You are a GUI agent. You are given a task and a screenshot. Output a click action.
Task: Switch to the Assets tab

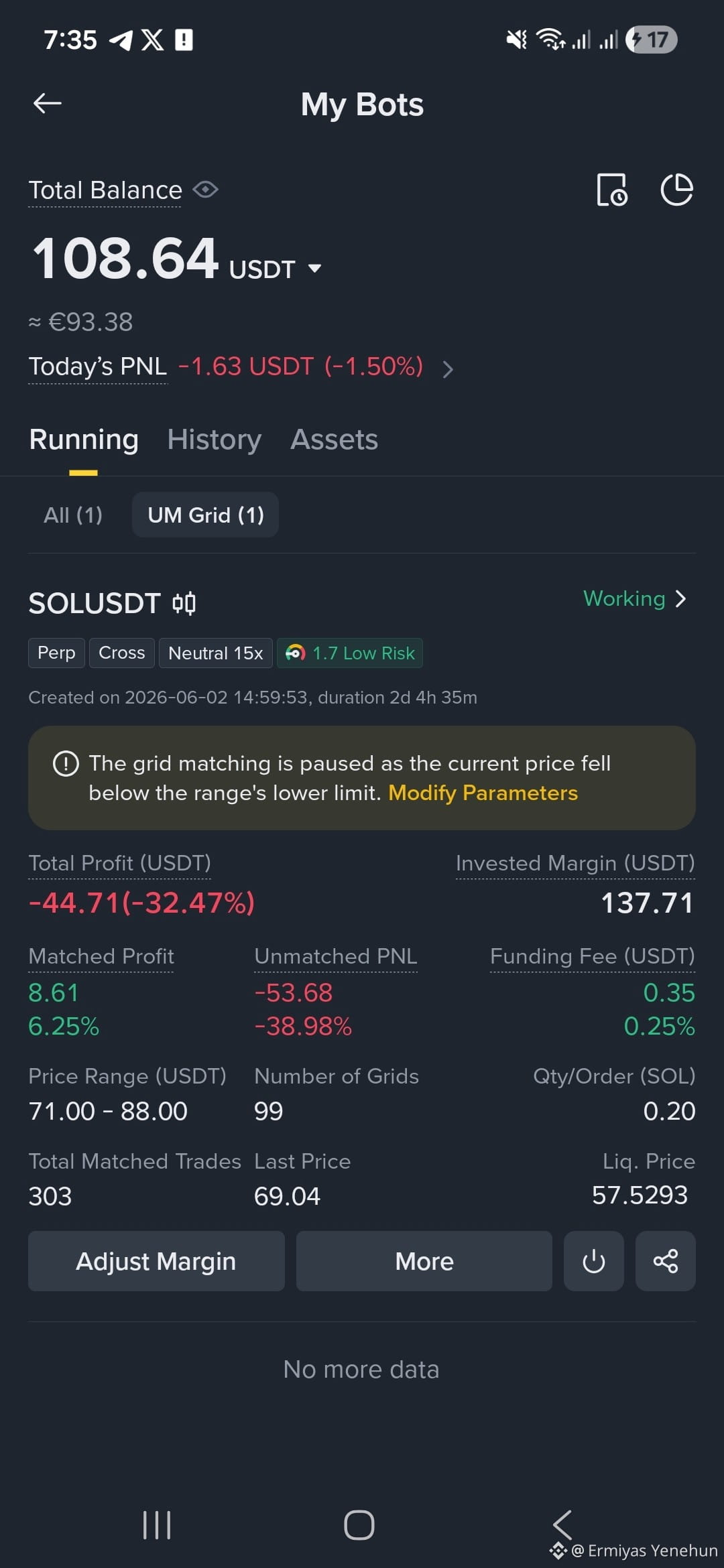point(334,440)
